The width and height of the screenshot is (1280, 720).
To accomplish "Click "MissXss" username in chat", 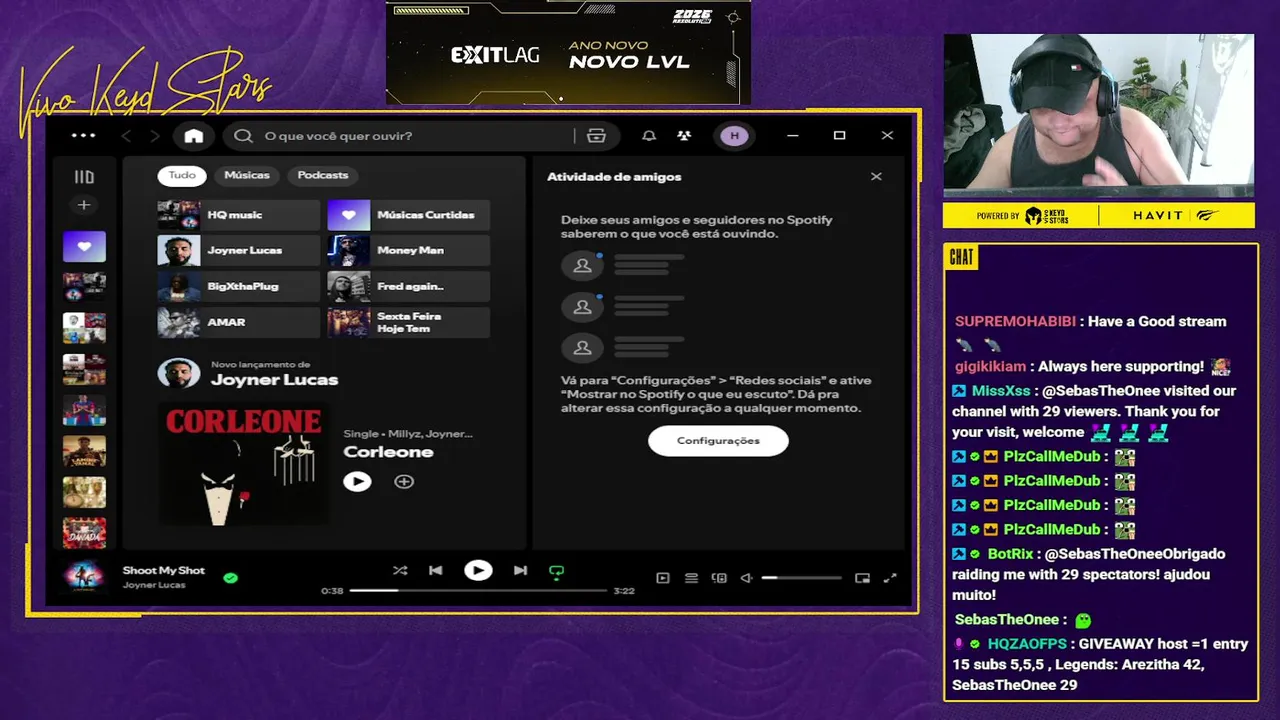I will [1001, 391].
